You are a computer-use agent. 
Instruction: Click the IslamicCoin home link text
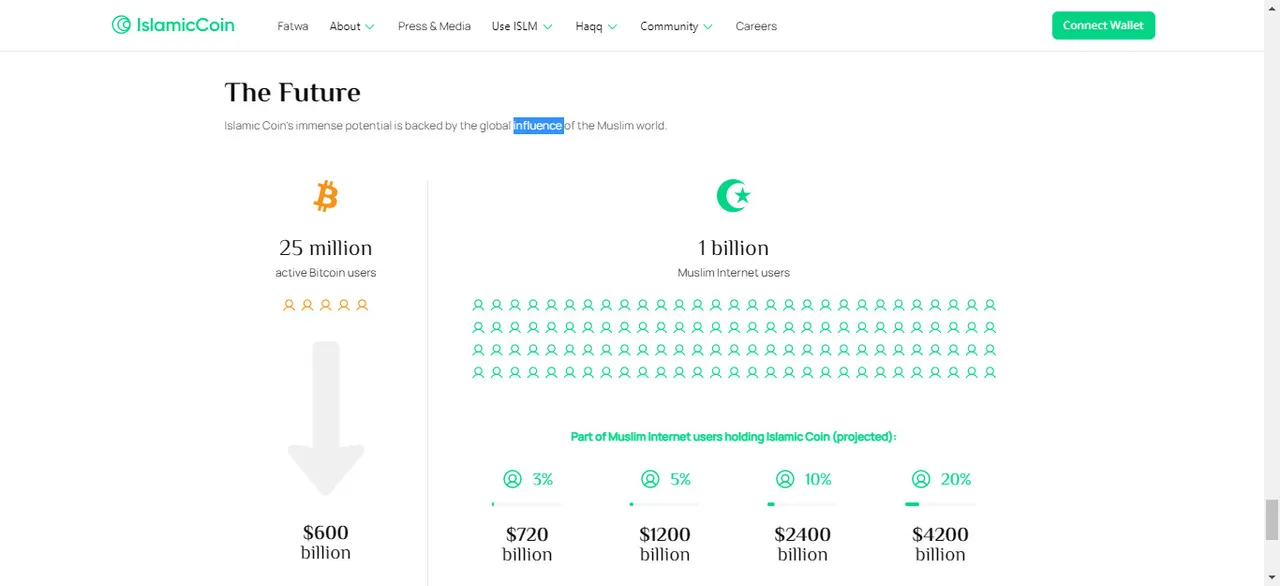click(x=187, y=25)
